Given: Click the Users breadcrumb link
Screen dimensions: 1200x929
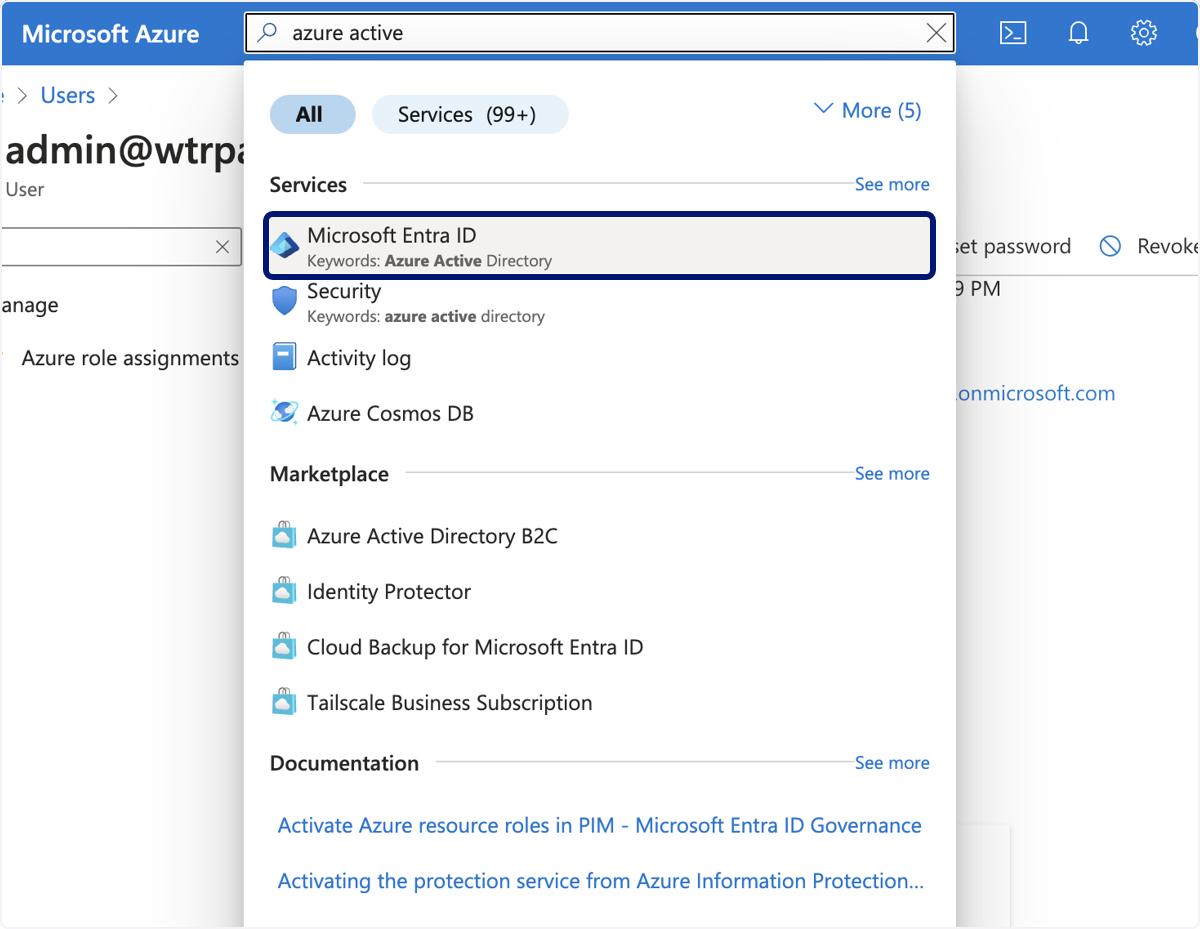Looking at the screenshot, I should (68, 95).
